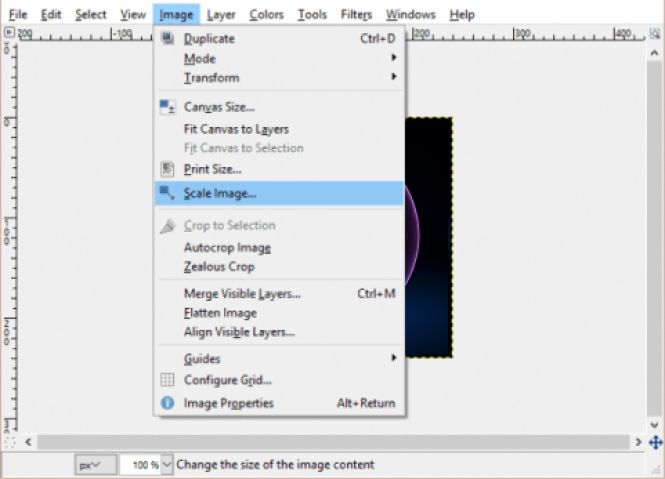Open the Help menu
The image size is (665, 479).
pos(461,15)
